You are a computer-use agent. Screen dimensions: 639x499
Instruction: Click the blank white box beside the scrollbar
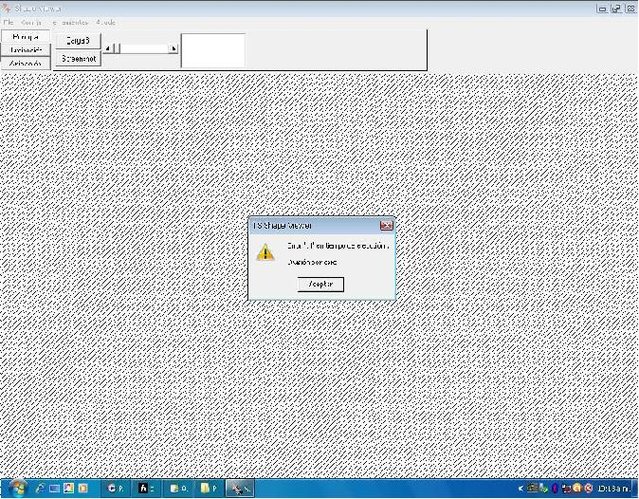click(x=213, y=50)
